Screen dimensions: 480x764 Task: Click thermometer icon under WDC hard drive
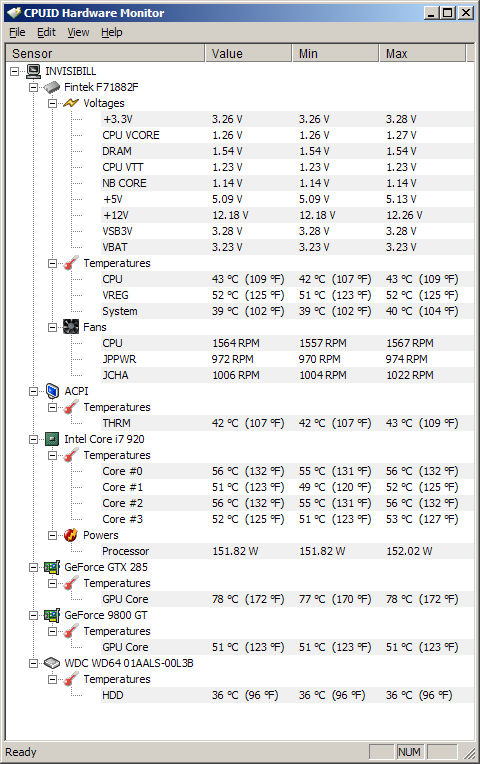(71, 679)
